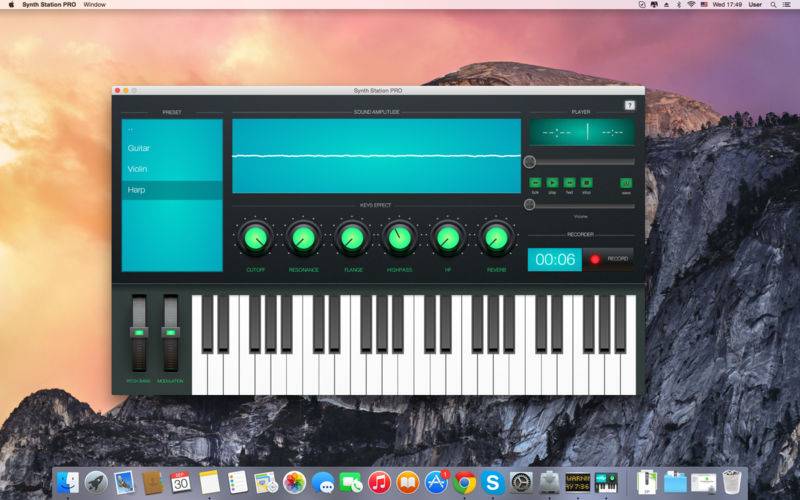Open System Preferences from the Dock
This screenshot has width=800, height=500.
521,482
